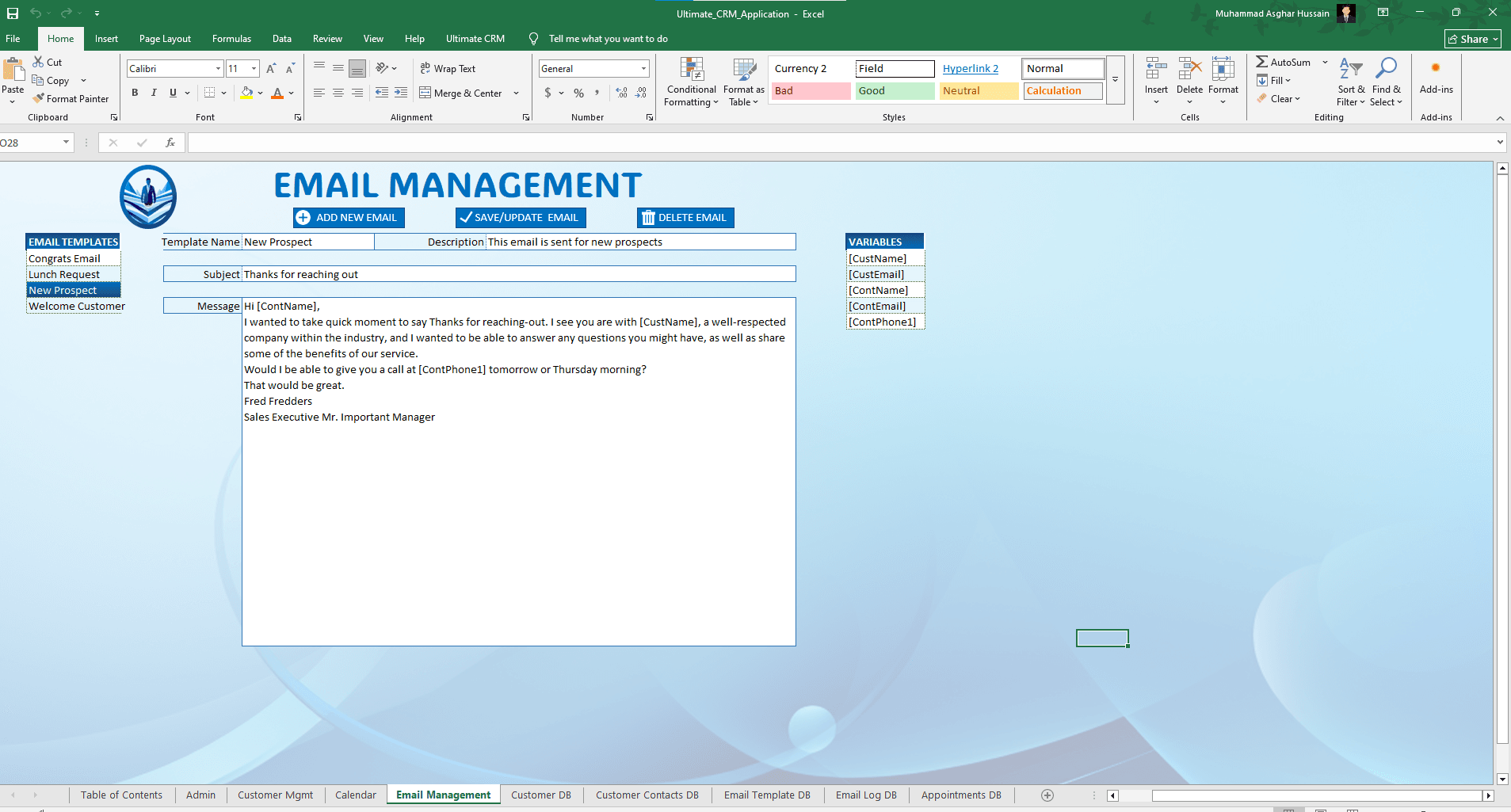Viewport: 1511px width, 812px height.
Task: Open the font name dropdown
Action: coord(218,69)
